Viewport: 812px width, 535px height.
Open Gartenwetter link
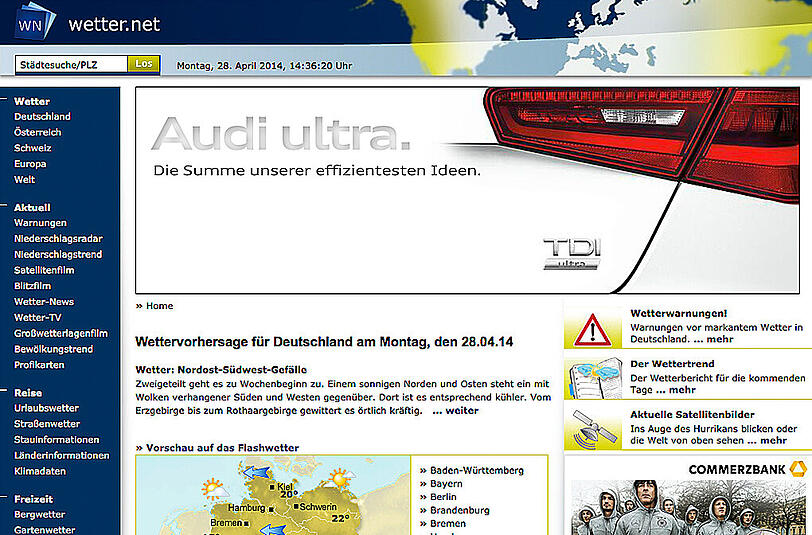(45, 530)
